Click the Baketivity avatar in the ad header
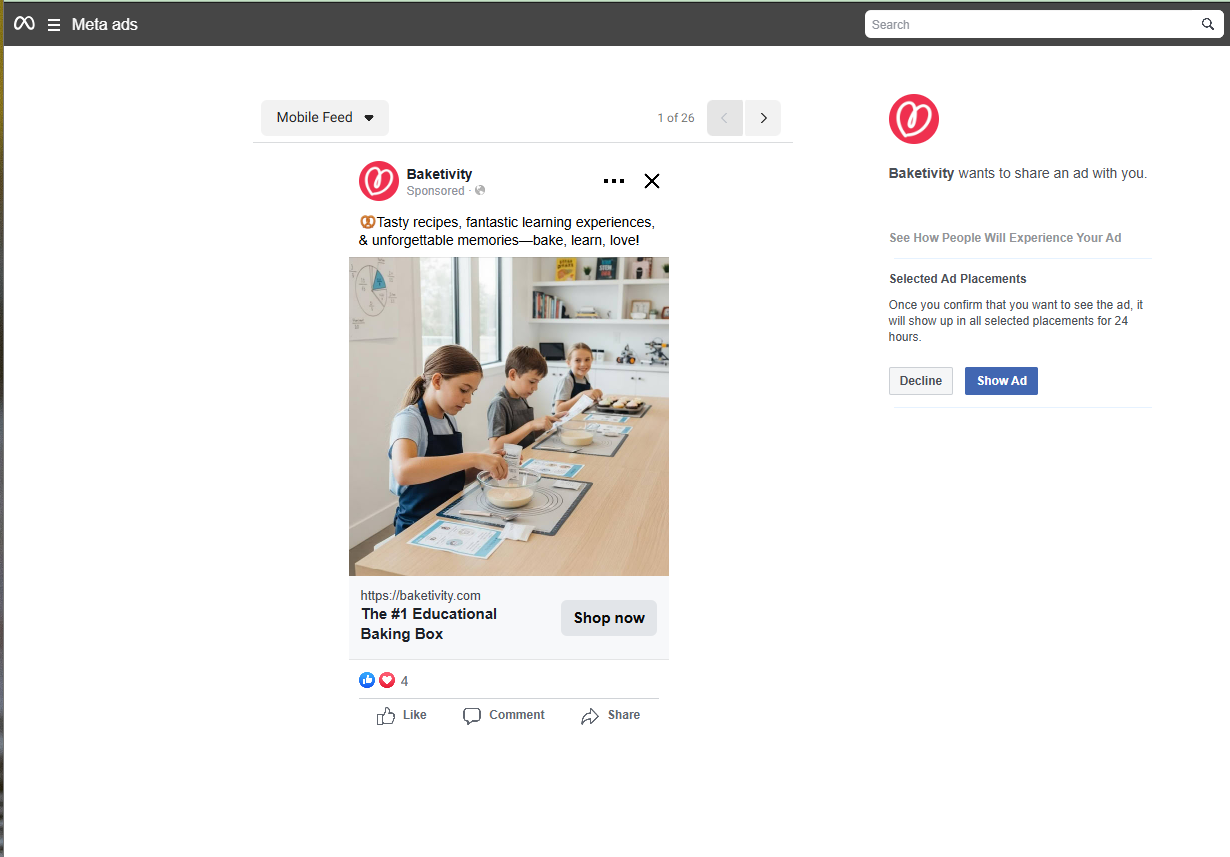Screen dimensions: 1230x857 (x=379, y=181)
